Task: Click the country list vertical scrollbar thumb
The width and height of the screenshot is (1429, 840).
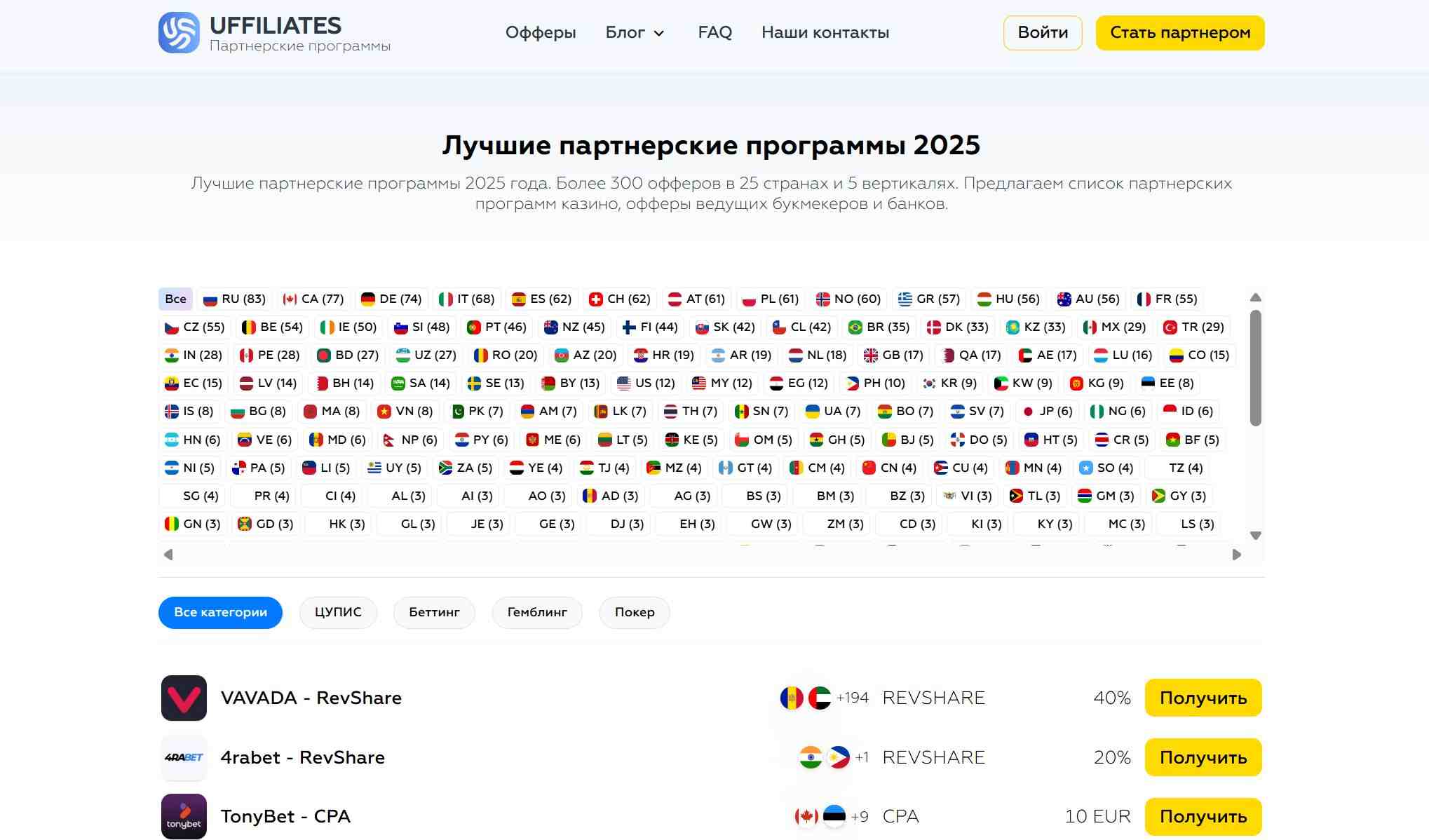Action: (1255, 367)
